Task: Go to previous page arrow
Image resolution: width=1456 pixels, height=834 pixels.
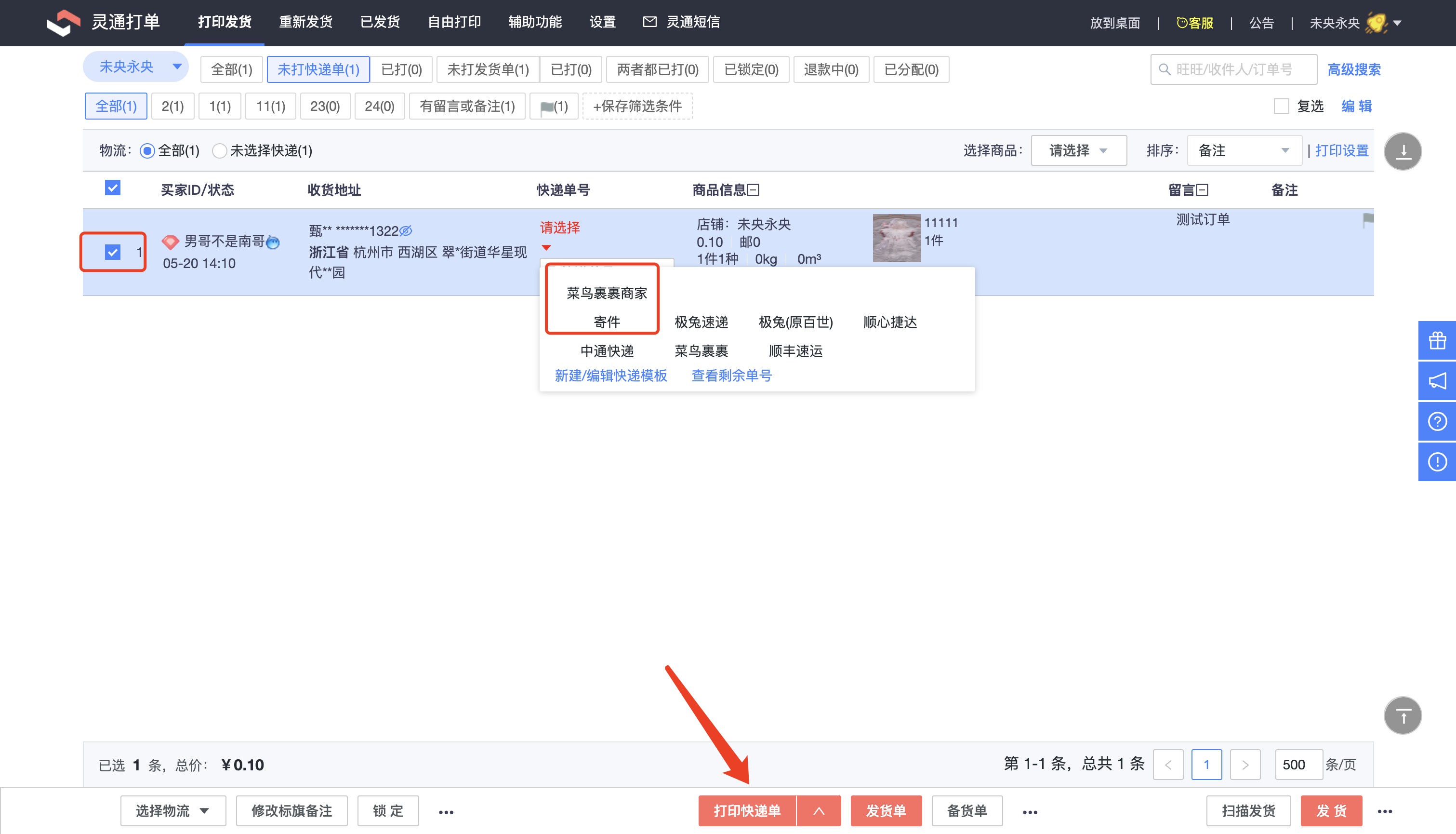Action: [1168, 764]
